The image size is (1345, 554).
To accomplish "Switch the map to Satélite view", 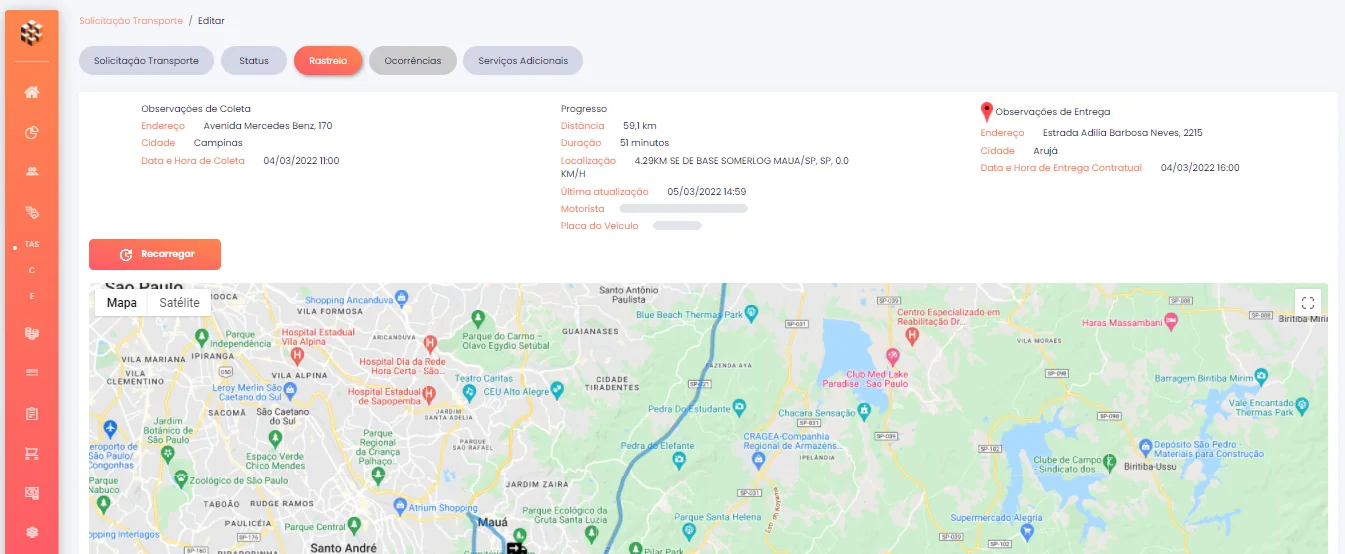I will (180, 303).
